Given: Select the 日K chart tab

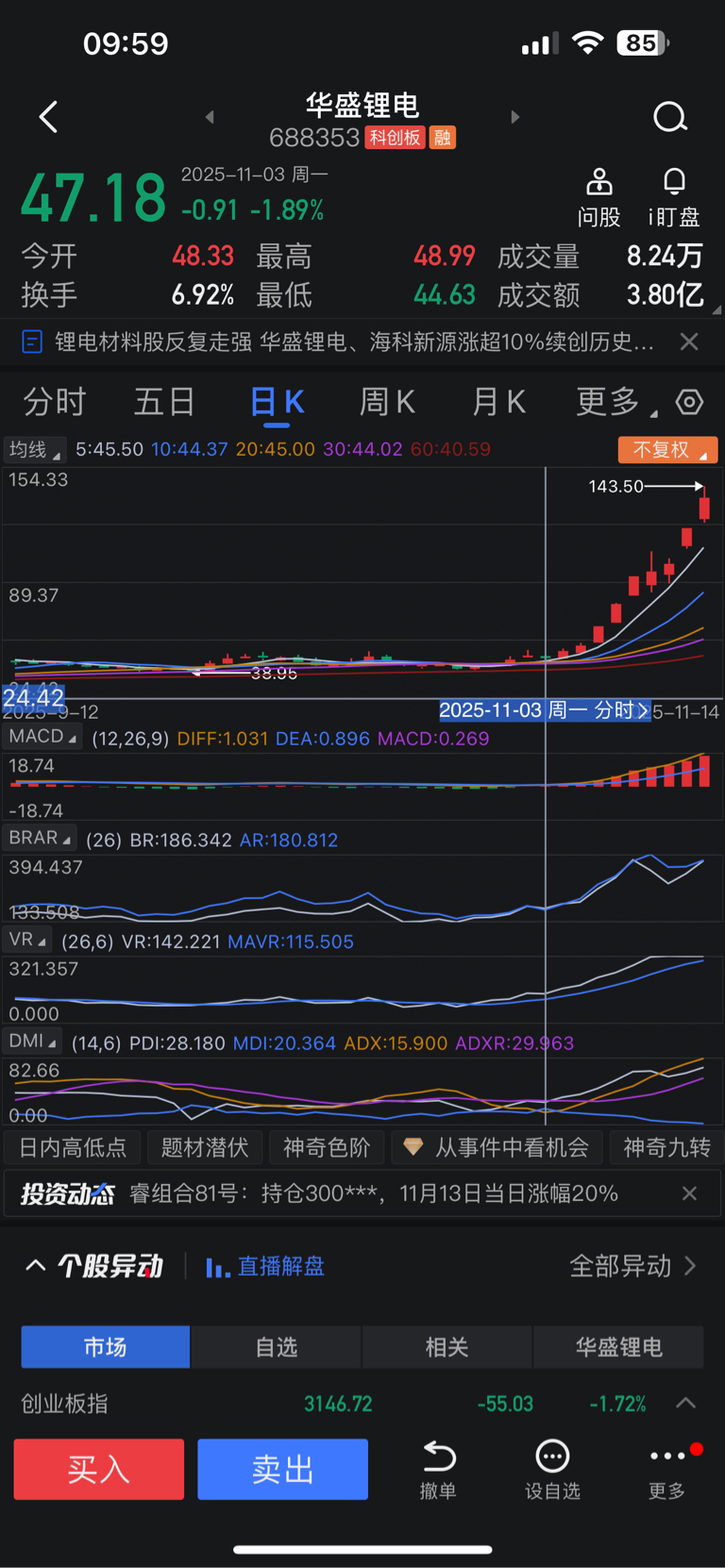Looking at the screenshot, I should [277, 403].
